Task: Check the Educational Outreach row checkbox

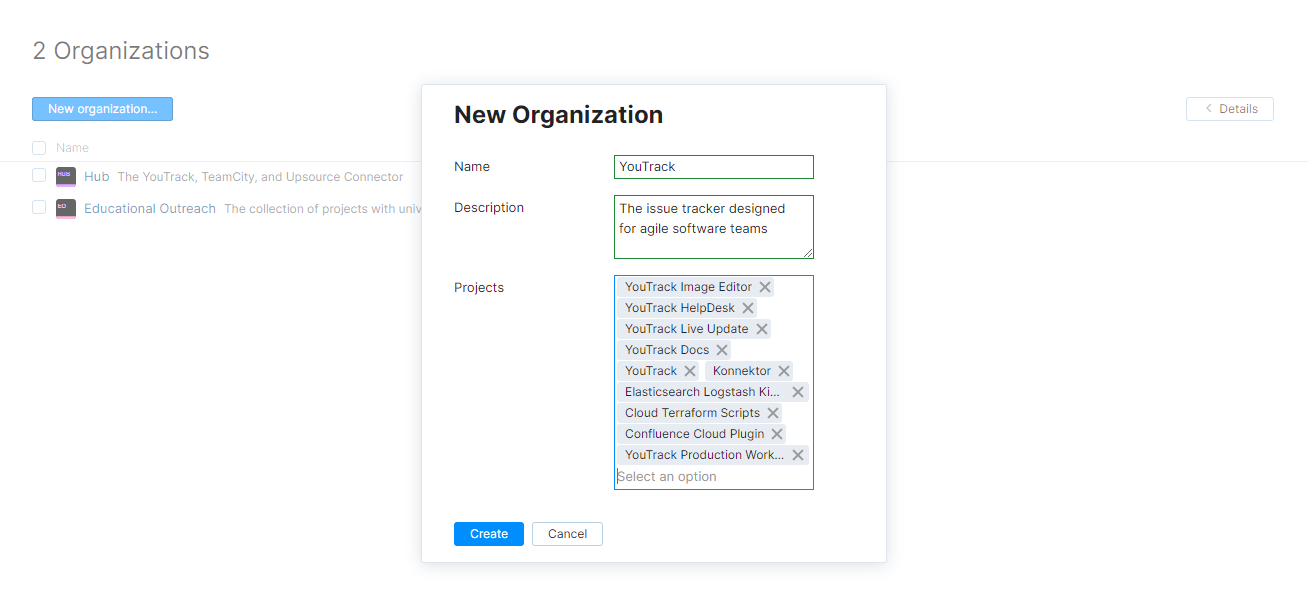Action: pyautogui.click(x=38, y=208)
